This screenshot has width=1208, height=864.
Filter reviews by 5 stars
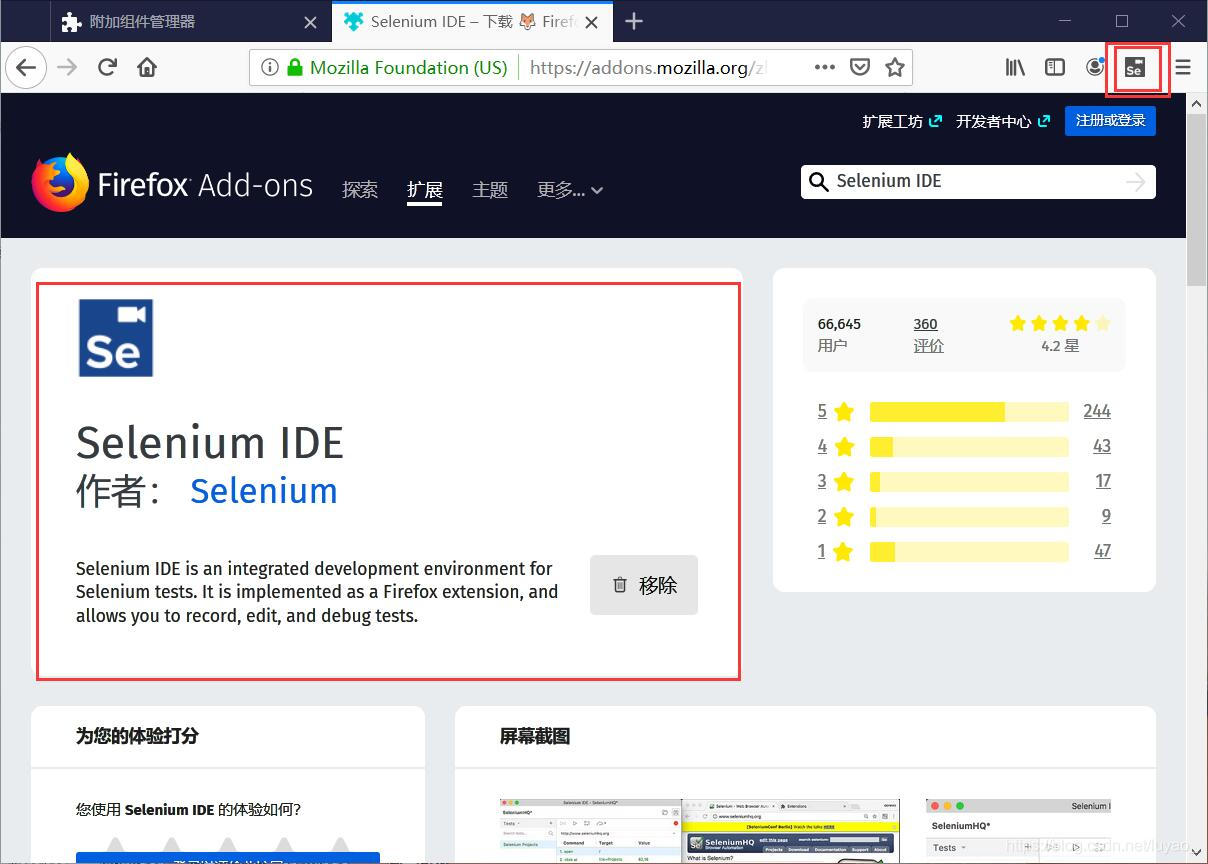coord(836,411)
